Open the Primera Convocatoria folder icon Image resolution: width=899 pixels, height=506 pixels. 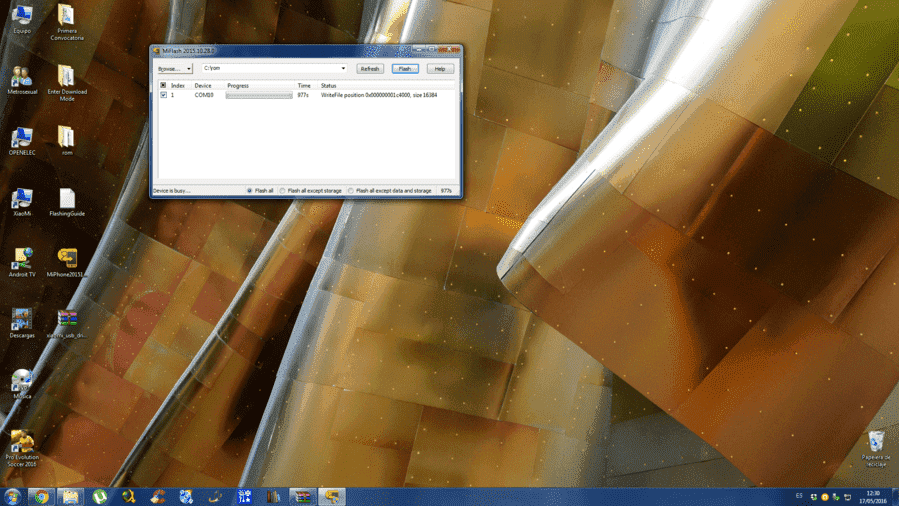[x=67, y=23]
